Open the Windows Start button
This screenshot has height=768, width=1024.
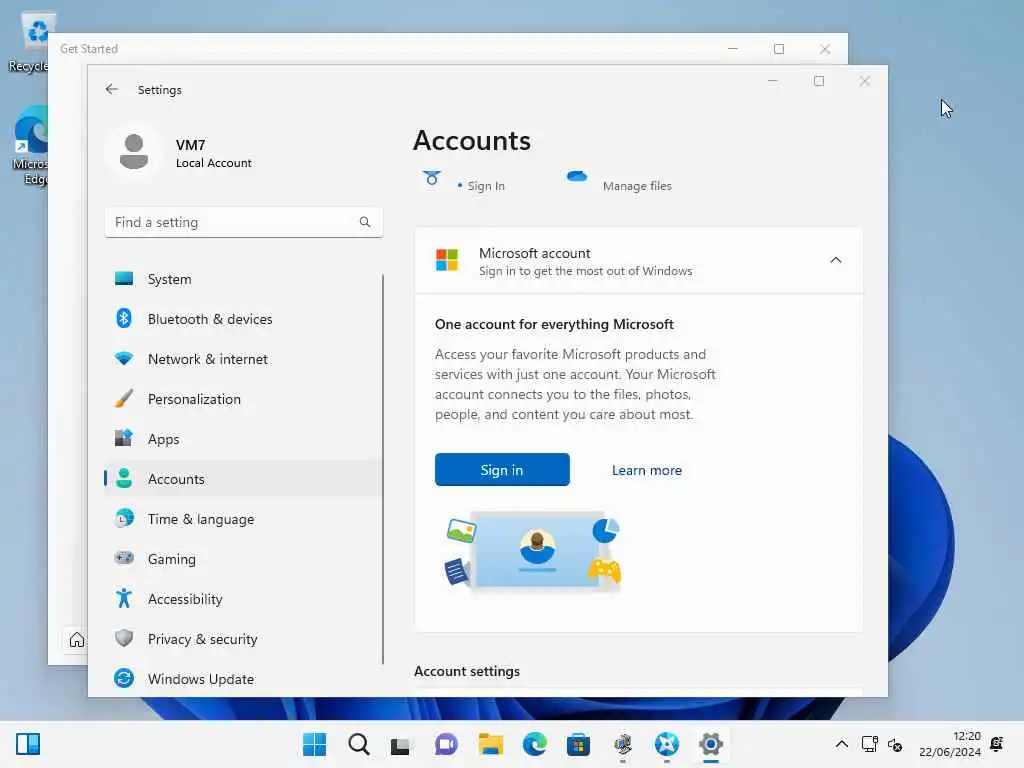pos(314,744)
